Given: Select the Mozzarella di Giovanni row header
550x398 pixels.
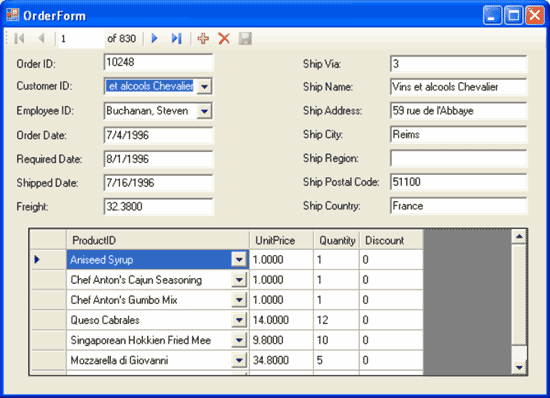Looking at the screenshot, I should [x=48, y=360].
